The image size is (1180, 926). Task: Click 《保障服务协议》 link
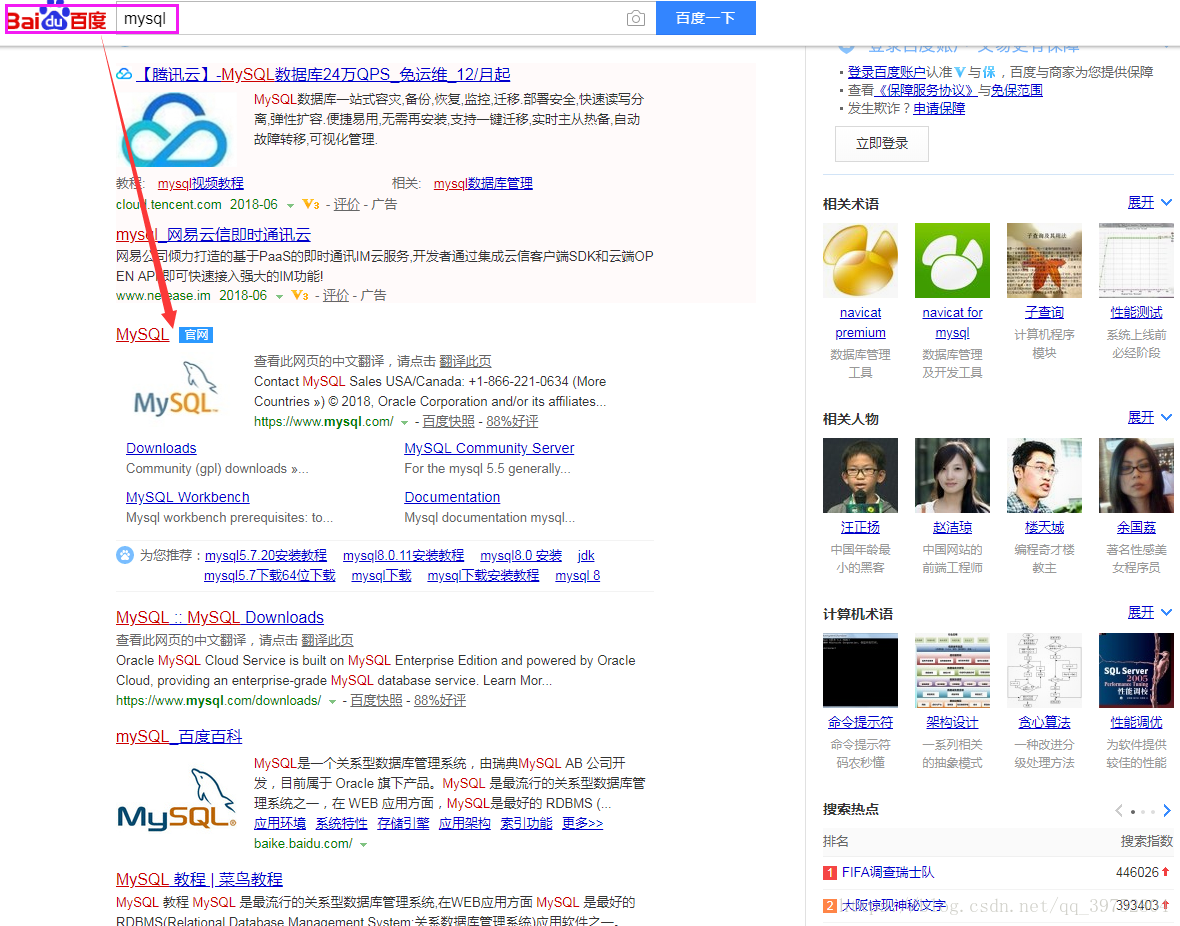[x=925, y=90]
